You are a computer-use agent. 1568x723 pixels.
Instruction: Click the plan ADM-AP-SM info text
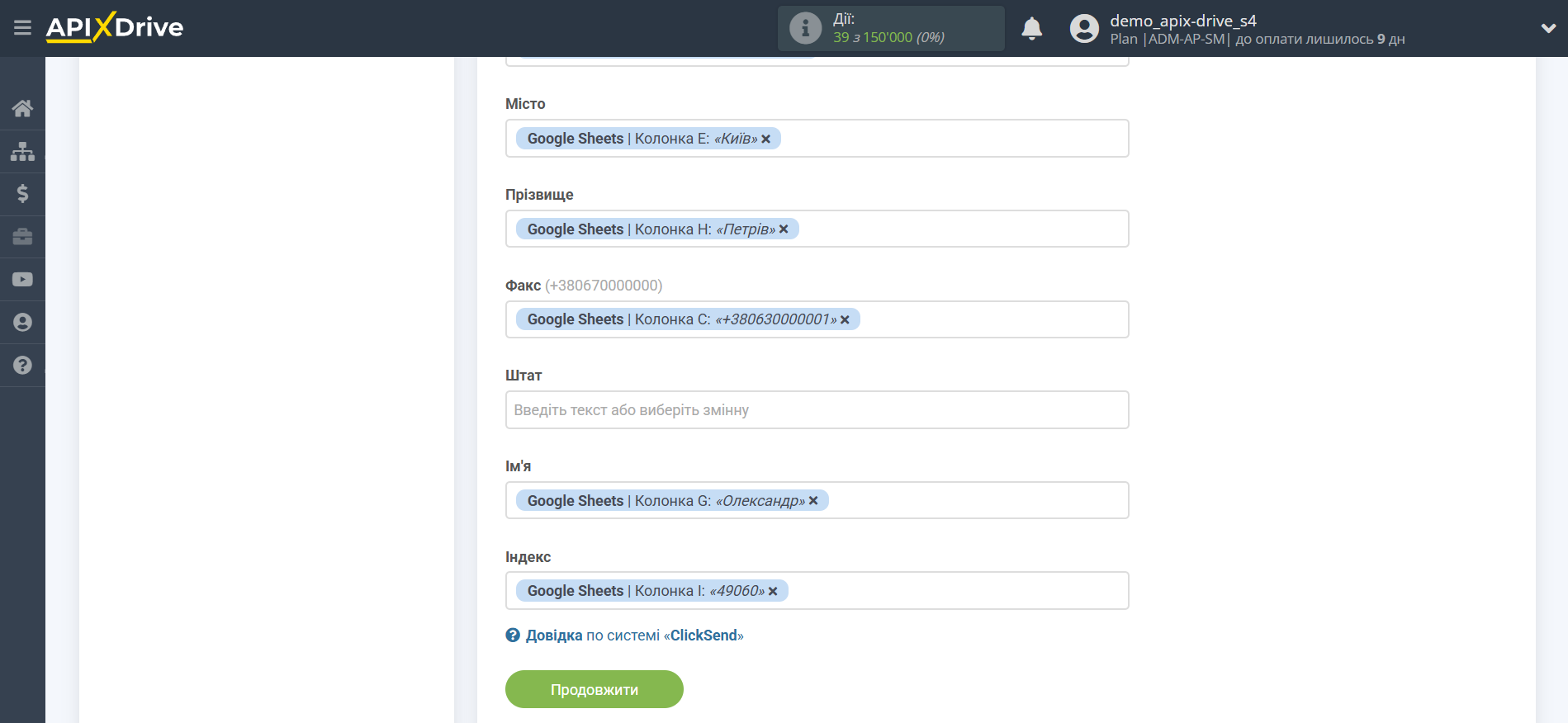[x=1257, y=39]
